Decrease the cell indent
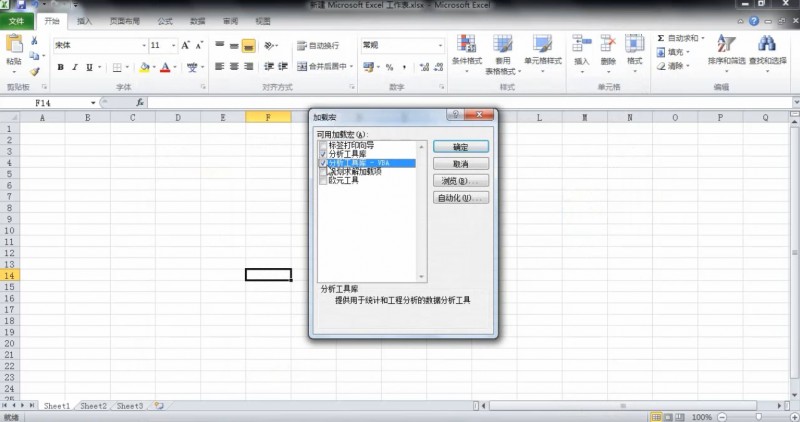This screenshot has width=800, height=422. click(269, 66)
